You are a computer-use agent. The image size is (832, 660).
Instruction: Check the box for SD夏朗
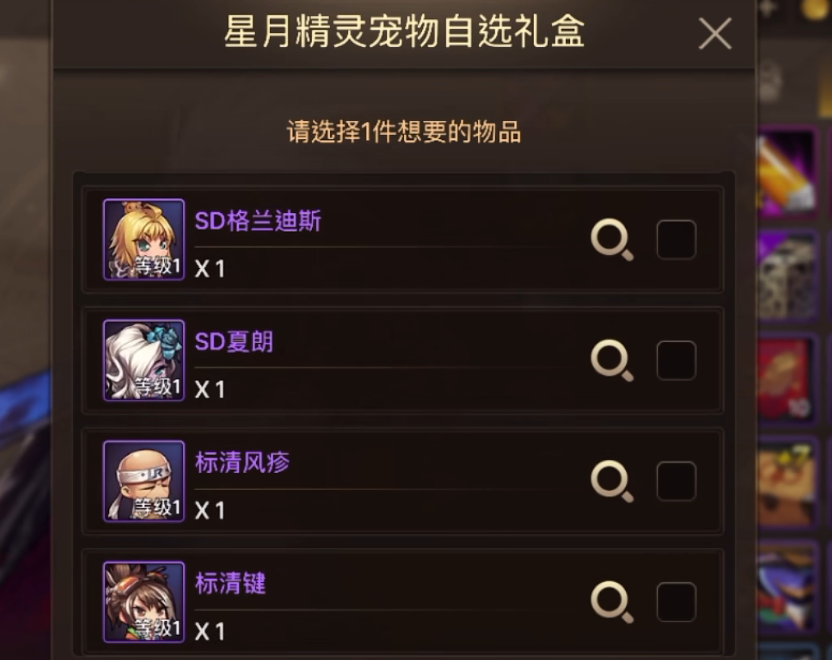[677, 360]
